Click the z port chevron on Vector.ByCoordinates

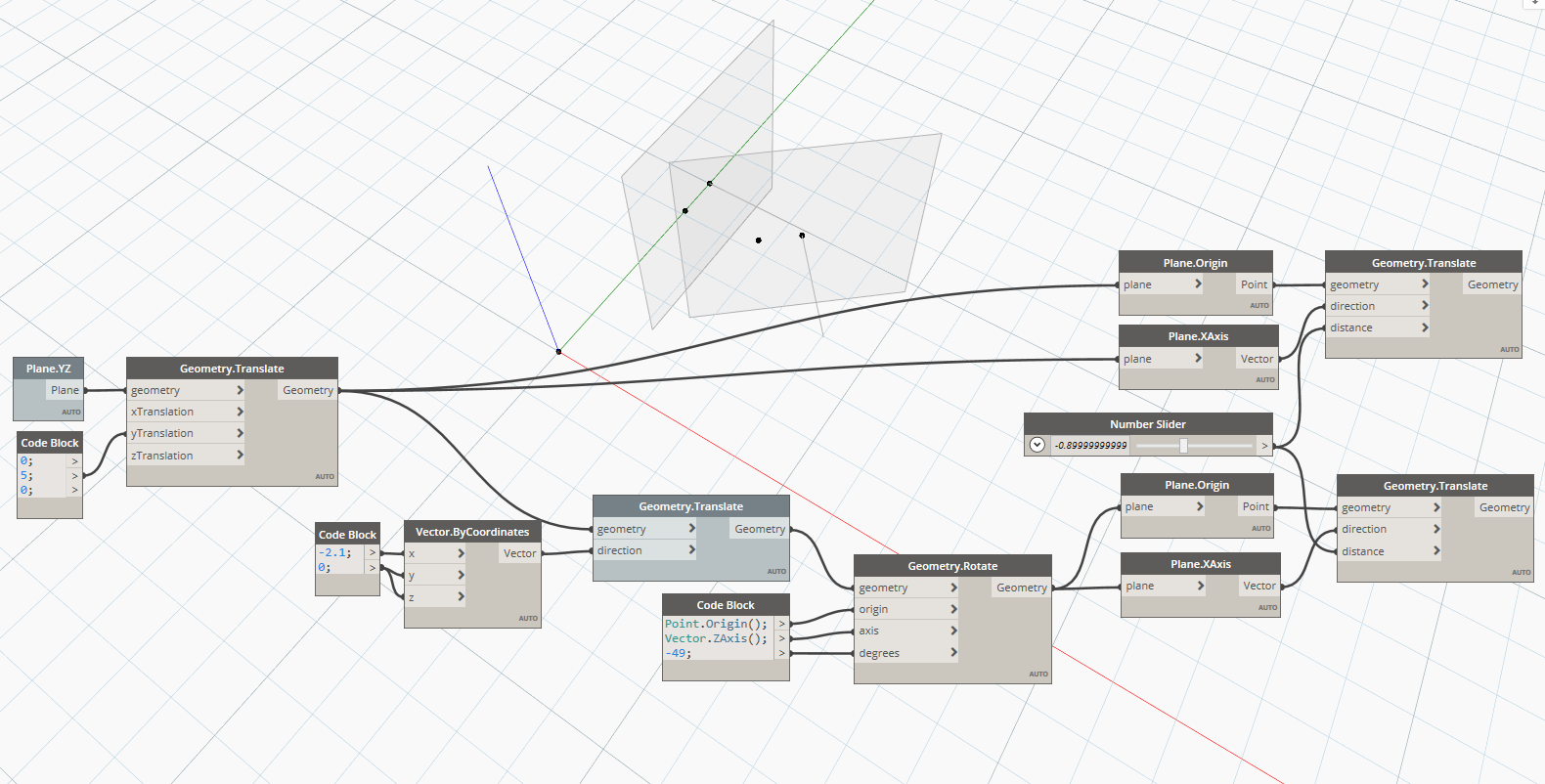[x=461, y=596]
